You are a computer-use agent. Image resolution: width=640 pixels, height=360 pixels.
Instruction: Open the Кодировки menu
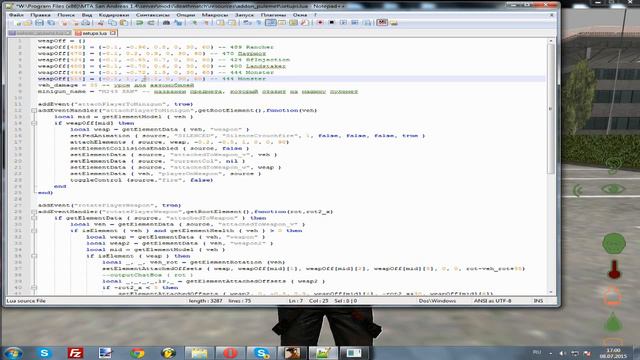[x=114, y=15]
